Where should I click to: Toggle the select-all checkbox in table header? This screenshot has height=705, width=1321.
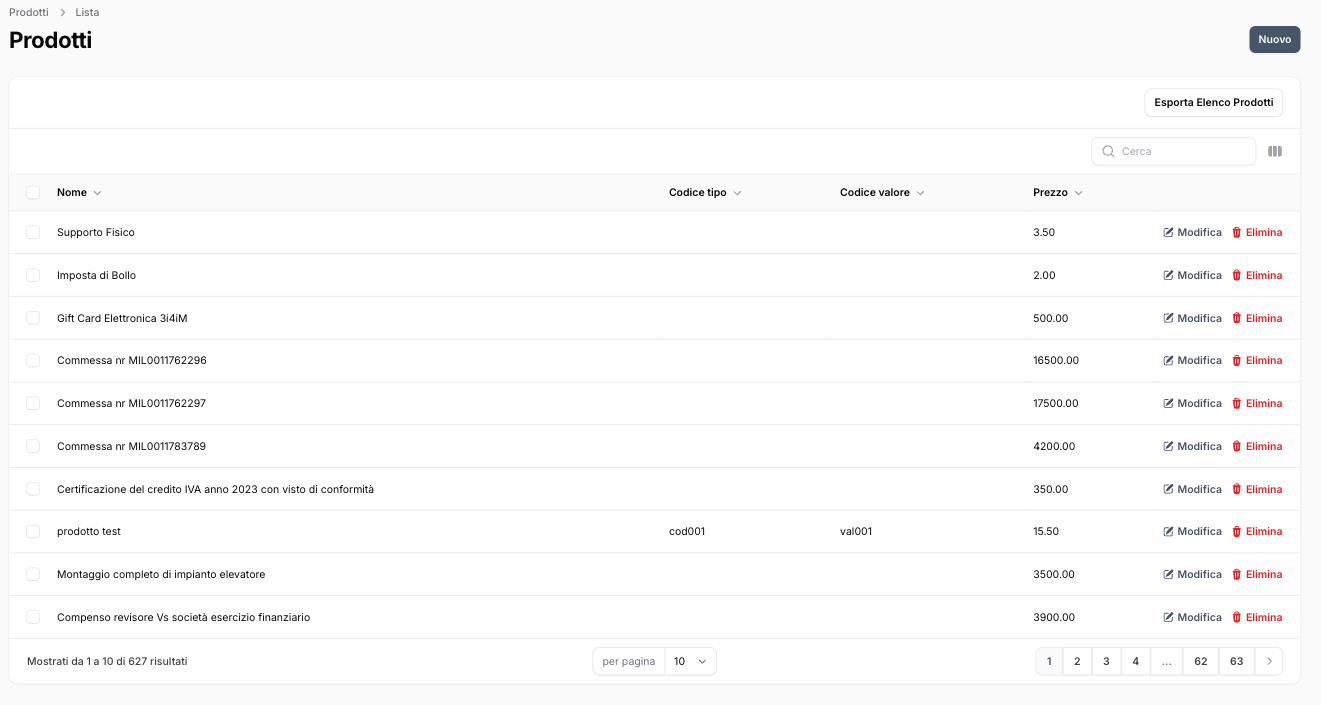point(33,193)
